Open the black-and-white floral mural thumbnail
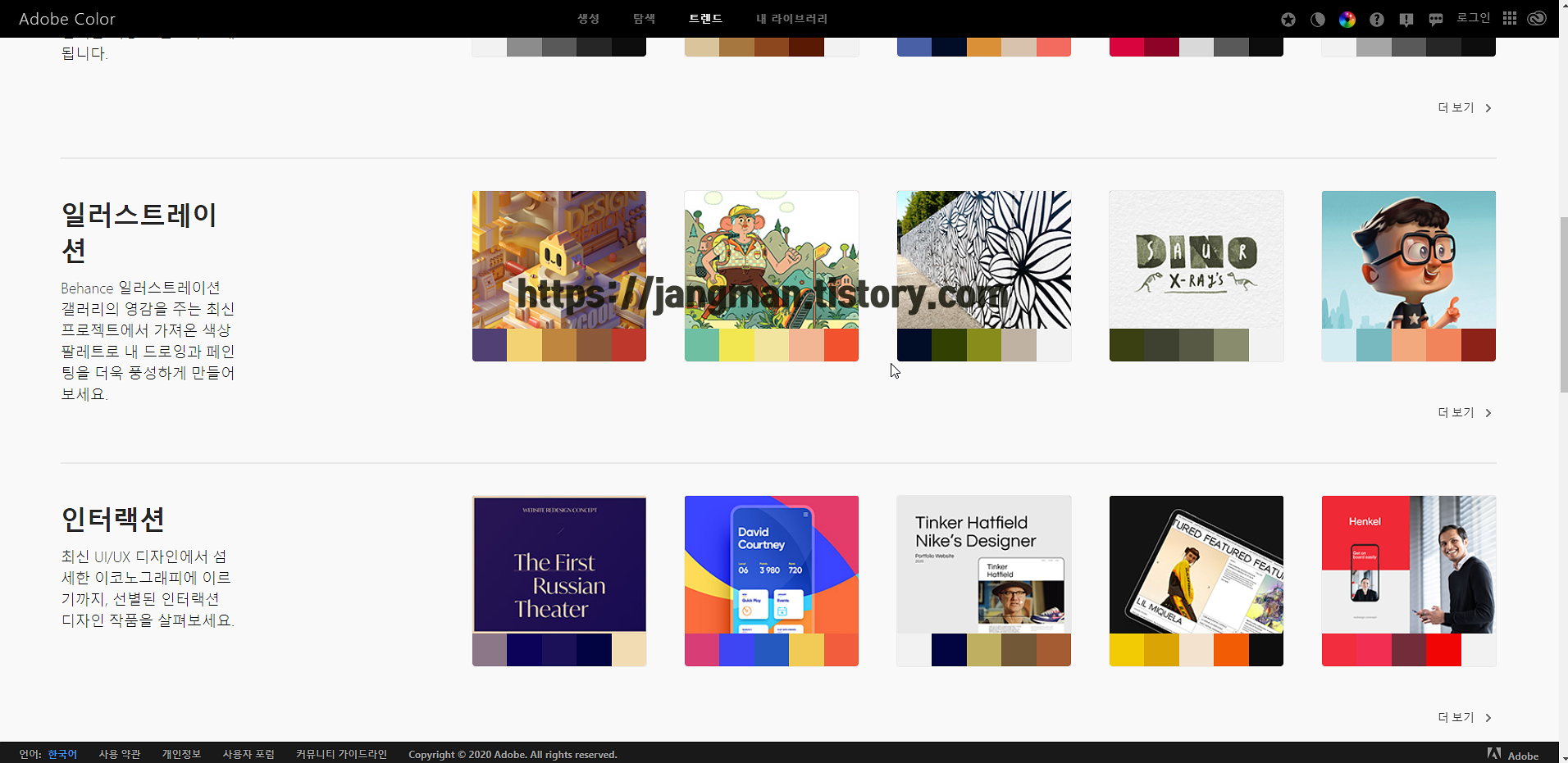Viewport: 1568px width, 763px height. click(984, 260)
